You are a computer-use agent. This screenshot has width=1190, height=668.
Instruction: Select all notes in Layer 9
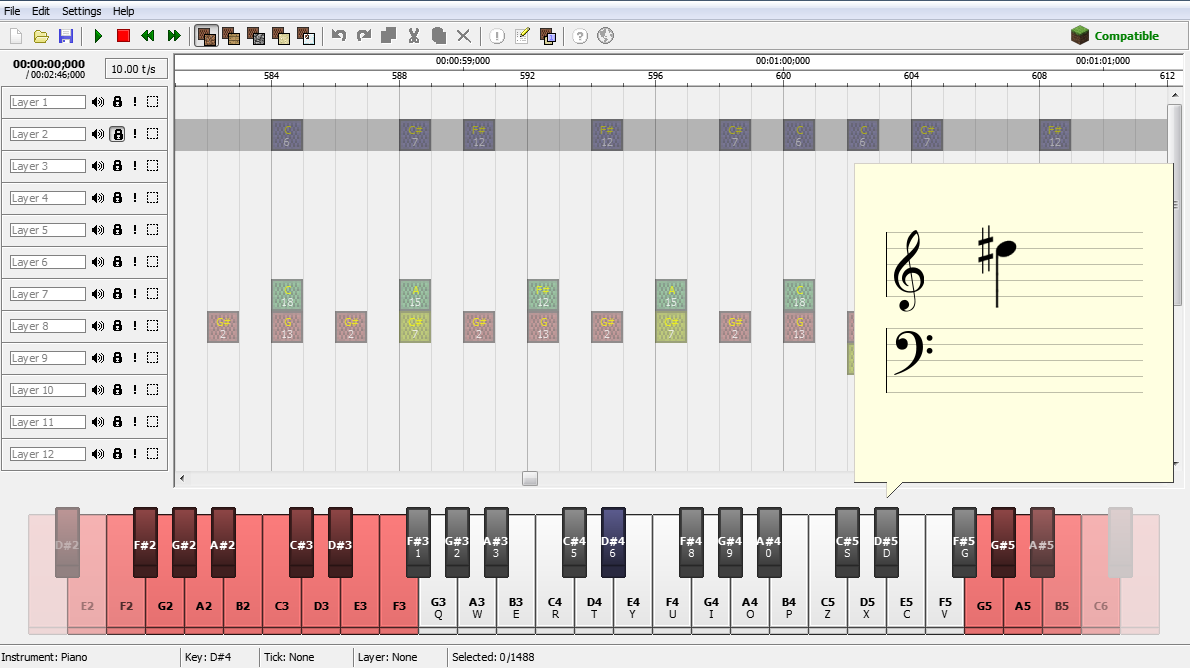[153, 358]
